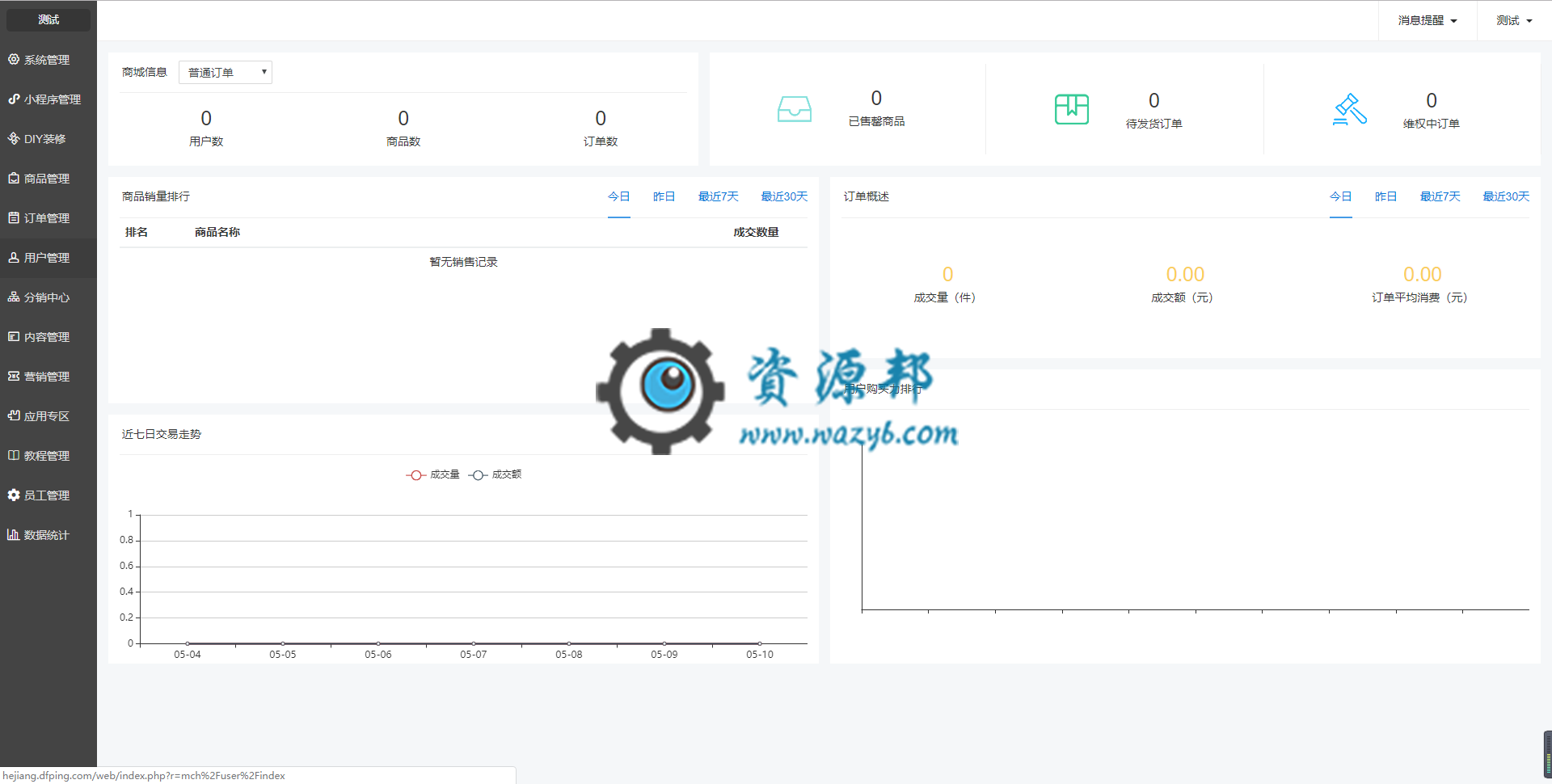The width and height of the screenshot is (1552, 784).
Task: Go to 营销管理 in the sidebar
Action: [48, 377]
